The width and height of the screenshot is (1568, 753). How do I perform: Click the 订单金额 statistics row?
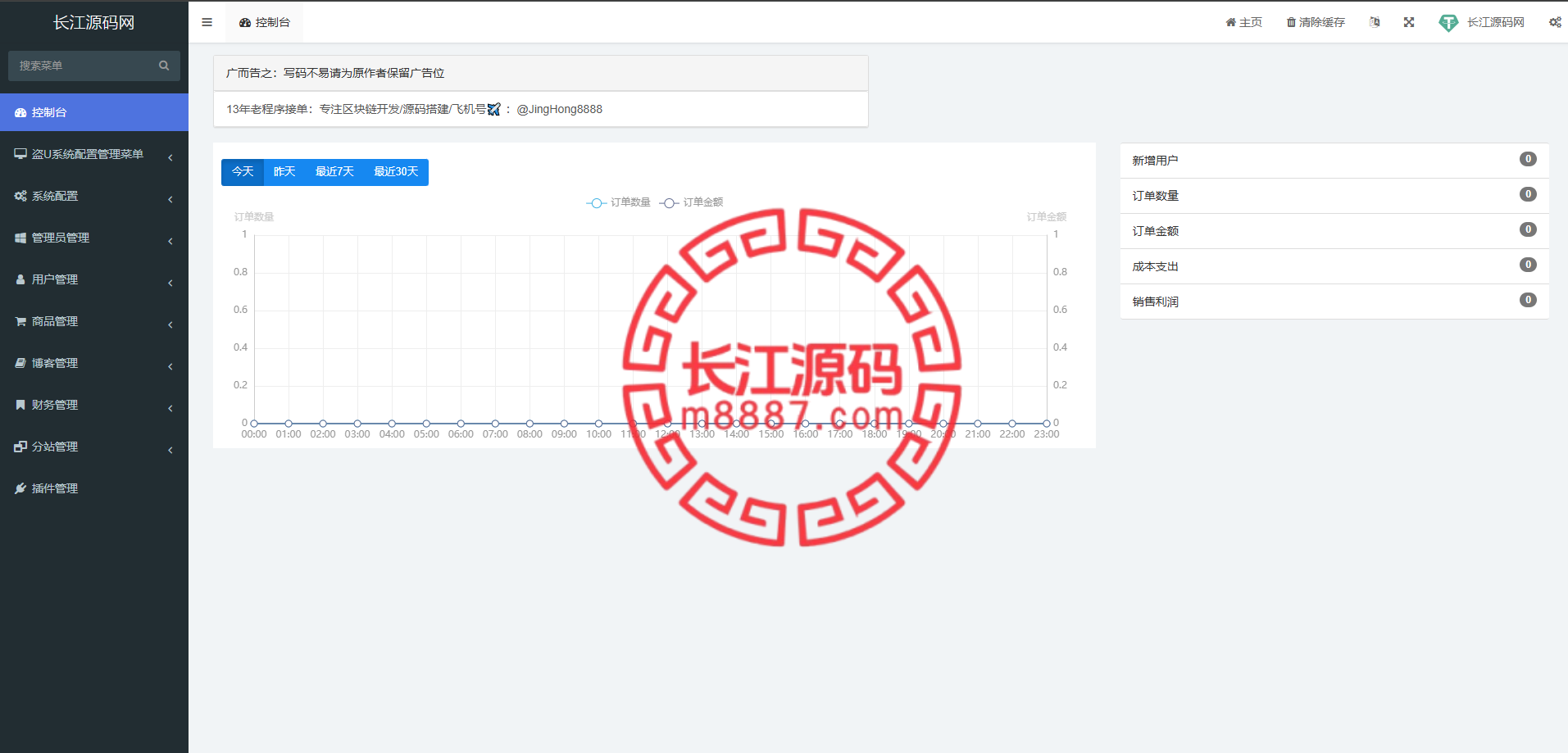point(1334,231)
